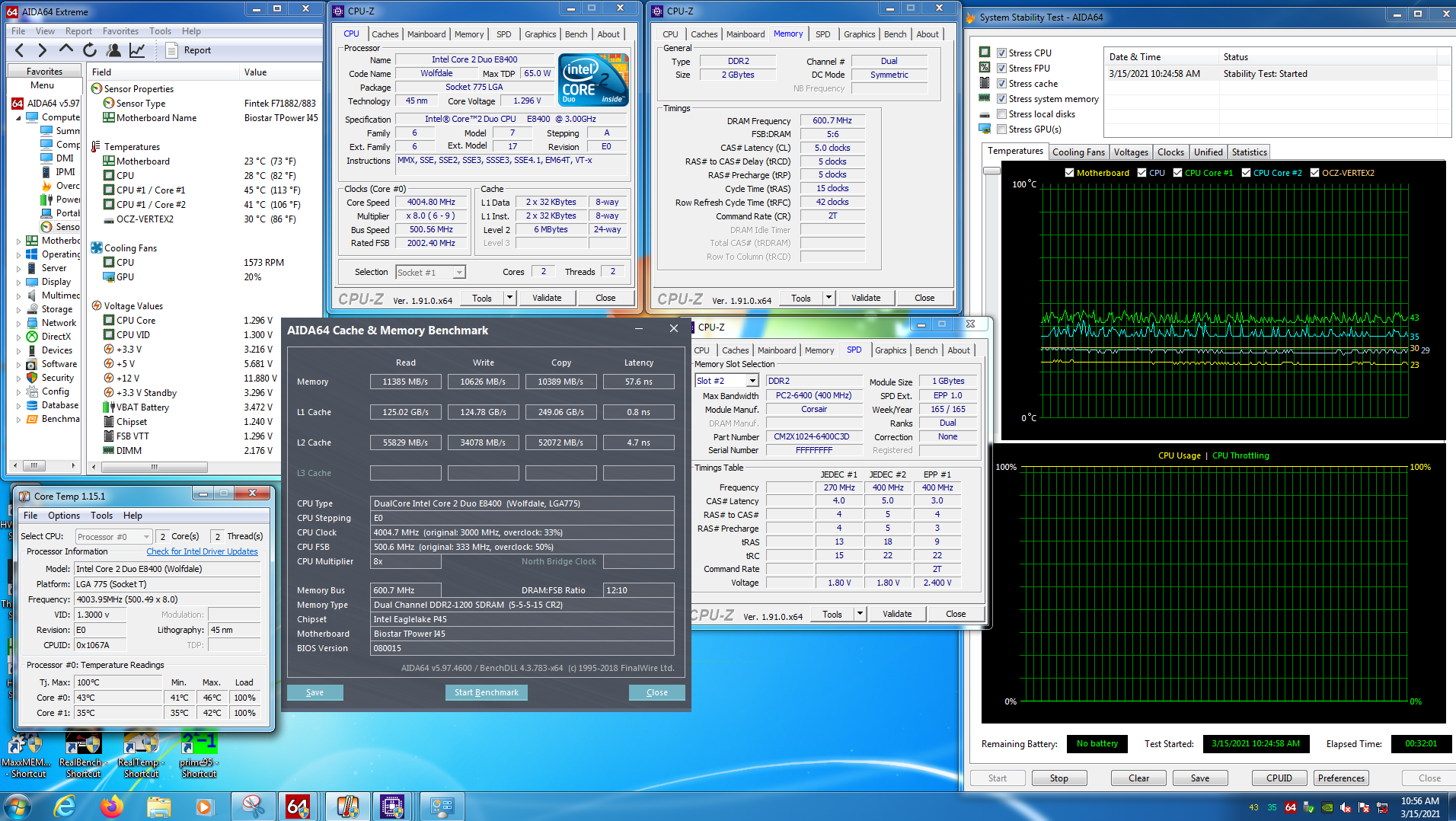
Task: Open AIDA64 user manage icon in toolbar
Action: tap(113, 50)
